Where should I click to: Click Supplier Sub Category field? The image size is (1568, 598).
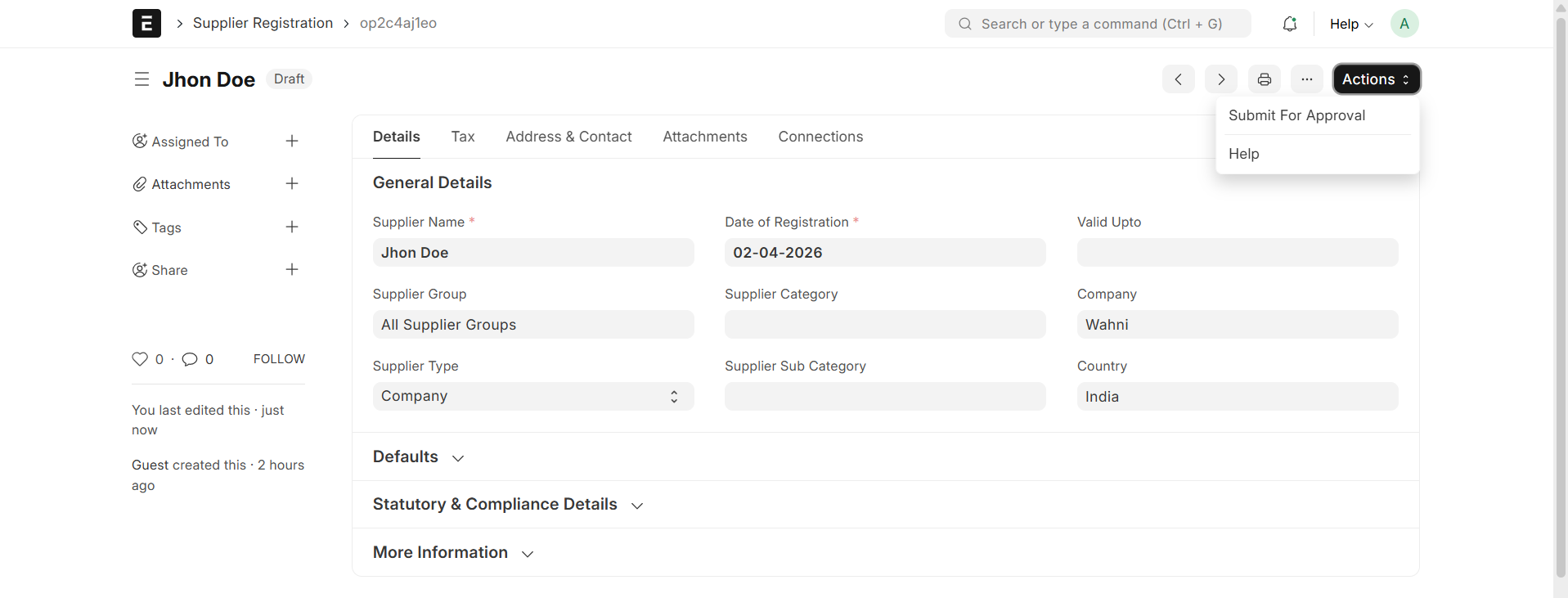885,397
